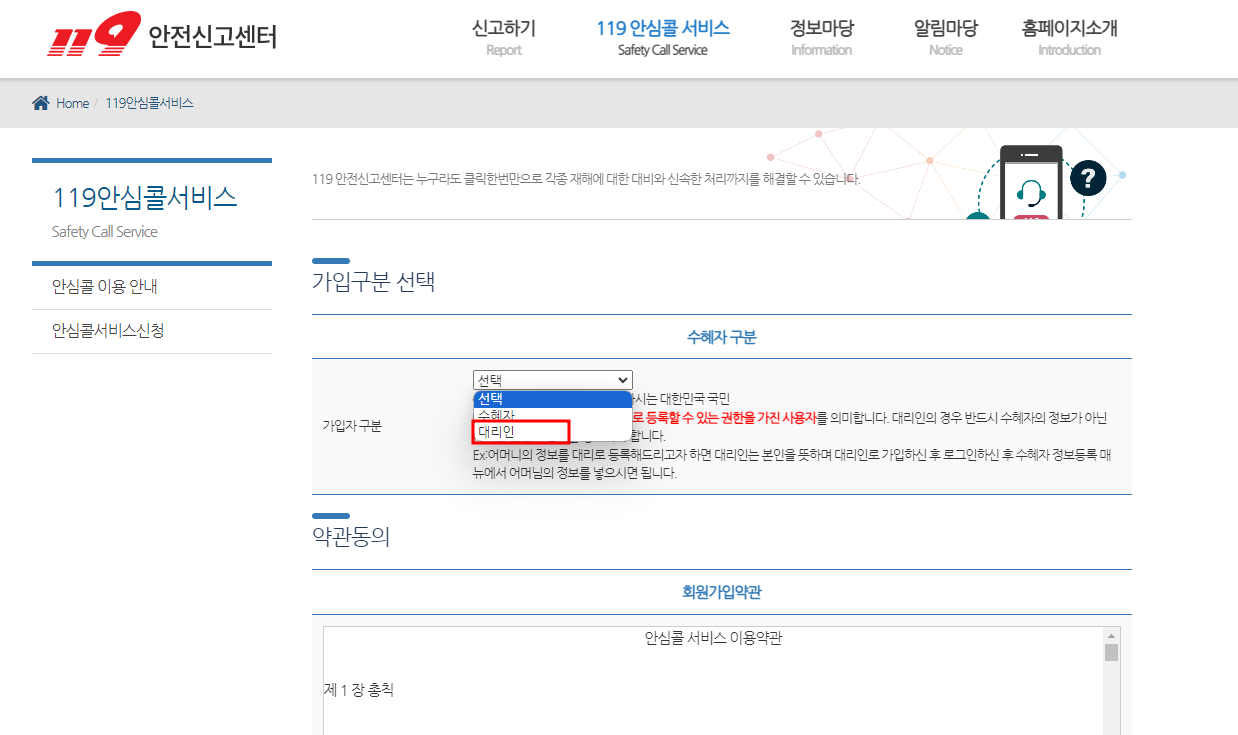Open the 홈페이지소개 menu
Viewport: 1238px width, 735px height.
point(1068,37)
